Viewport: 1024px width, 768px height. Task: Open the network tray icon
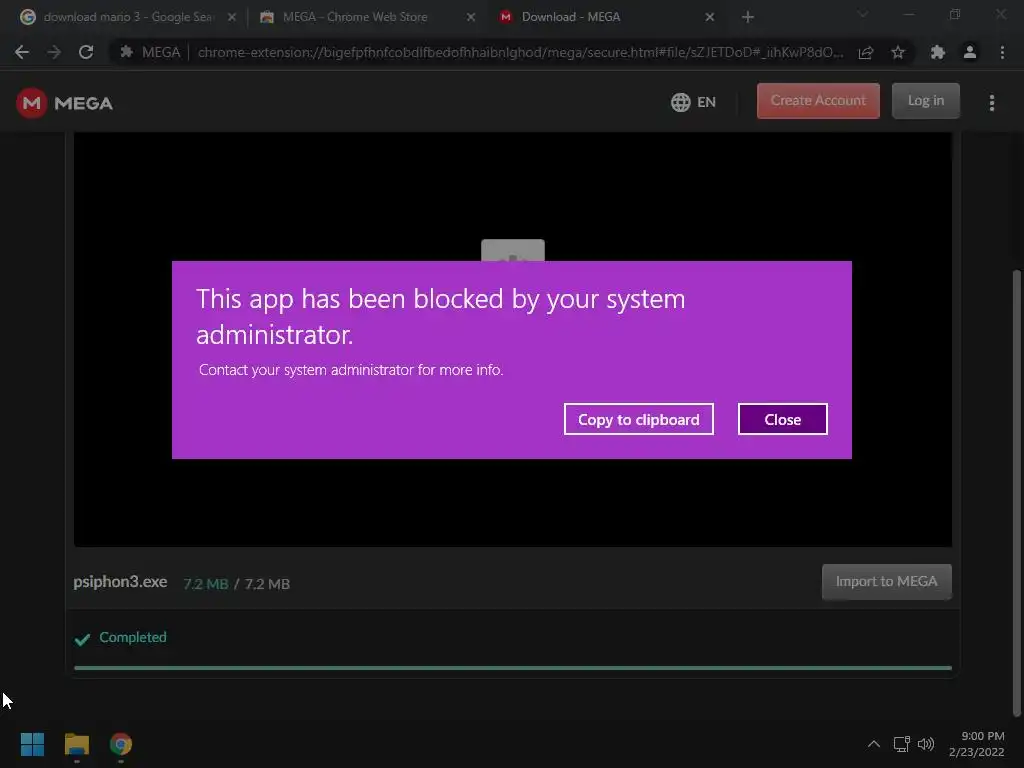[902, 744]
